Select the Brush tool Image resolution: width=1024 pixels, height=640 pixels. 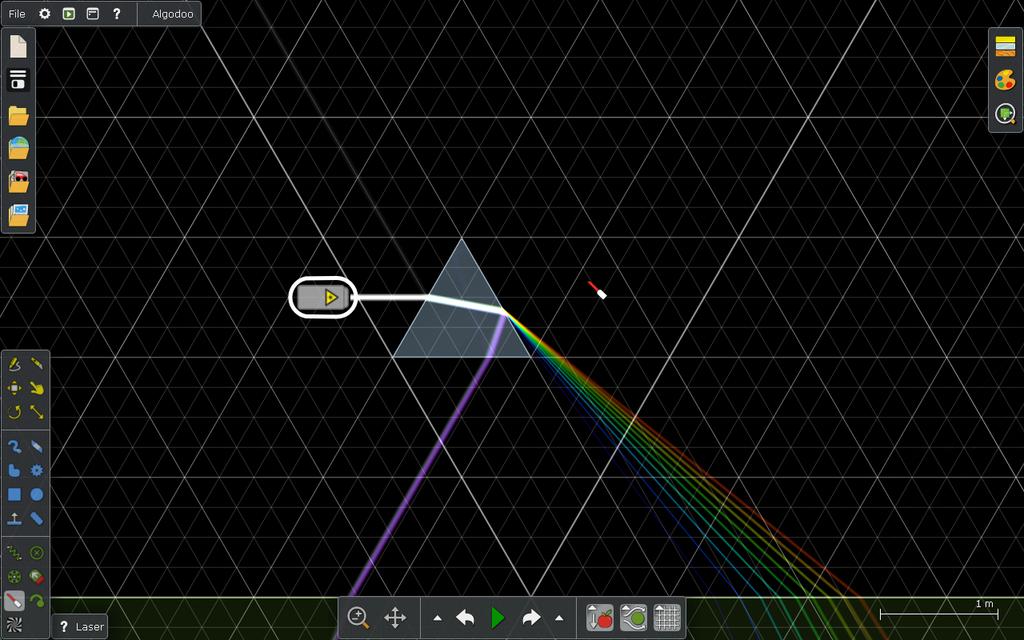click(x=14, y=447)
